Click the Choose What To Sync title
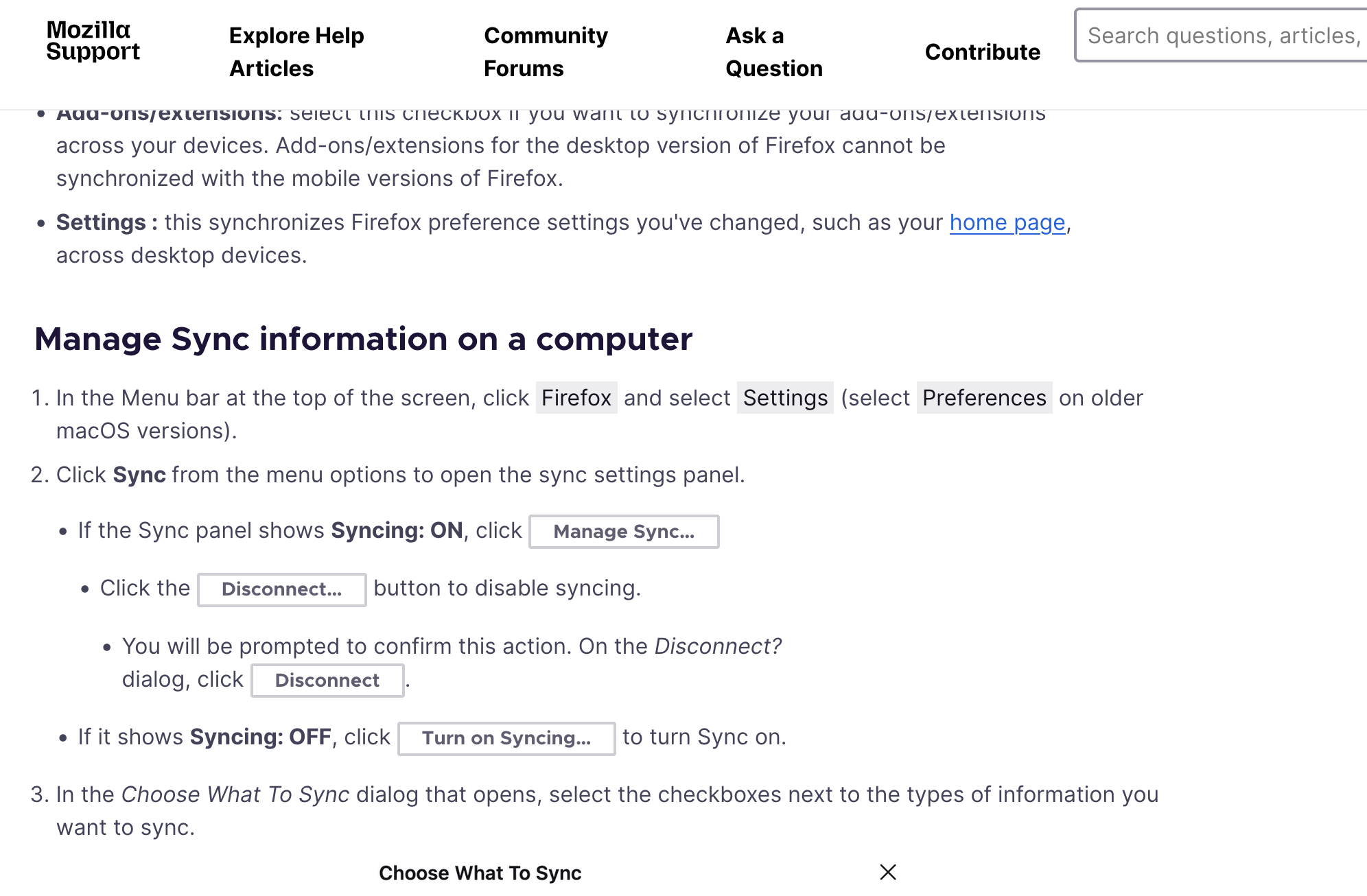The height and width of the screenshot is (896, 1367). (x=480, y=873)
